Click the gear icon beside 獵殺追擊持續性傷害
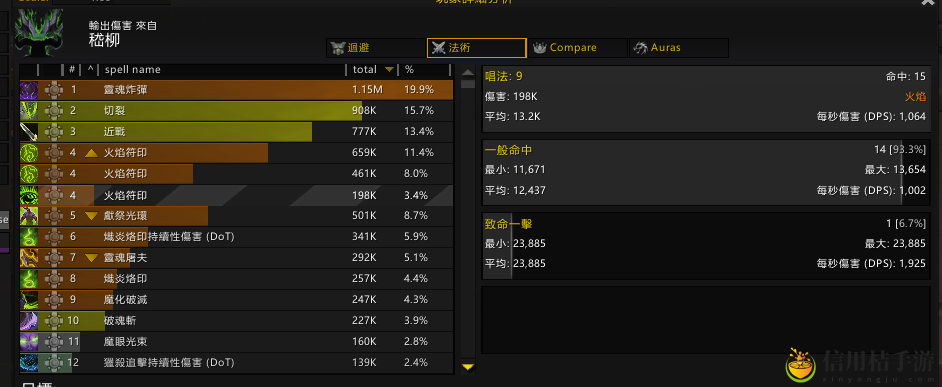 tap(53, 363)
